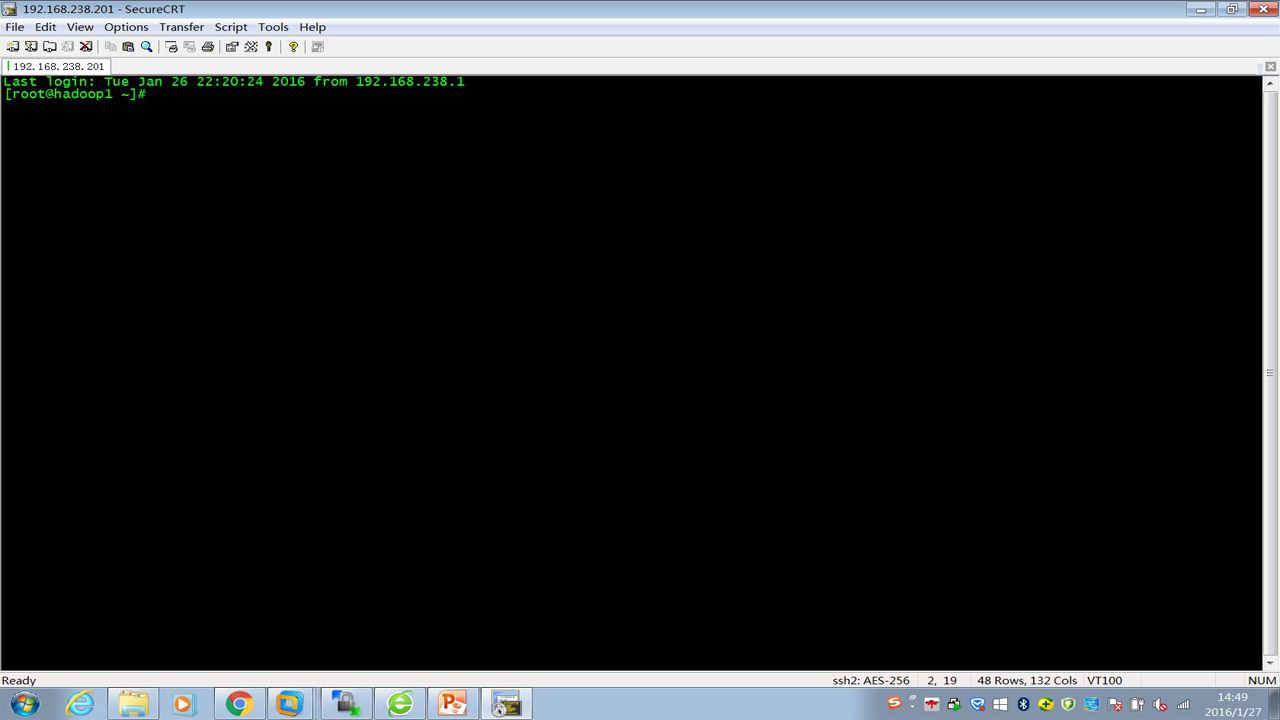Click the 'Last login' line in terminal
The image size is (1280, 720).
click(234, 82)
